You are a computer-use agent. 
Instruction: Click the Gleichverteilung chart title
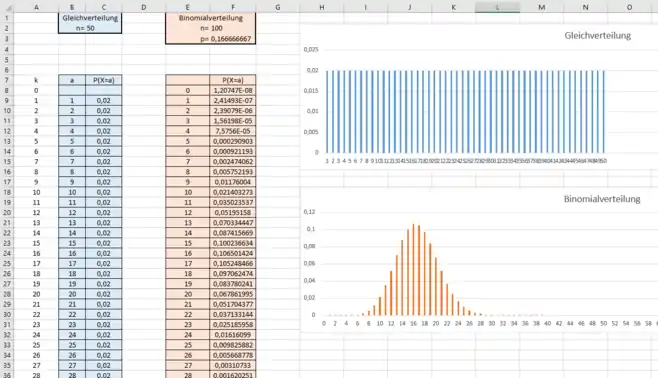pos(597,36)
